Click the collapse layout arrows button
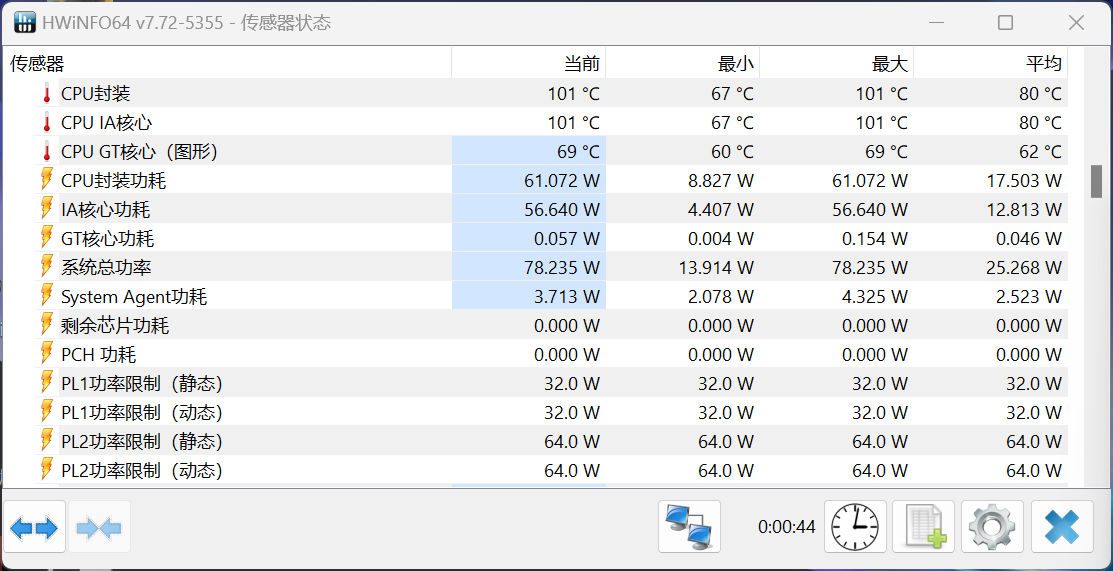1113x571 pixels. (99, 527)
